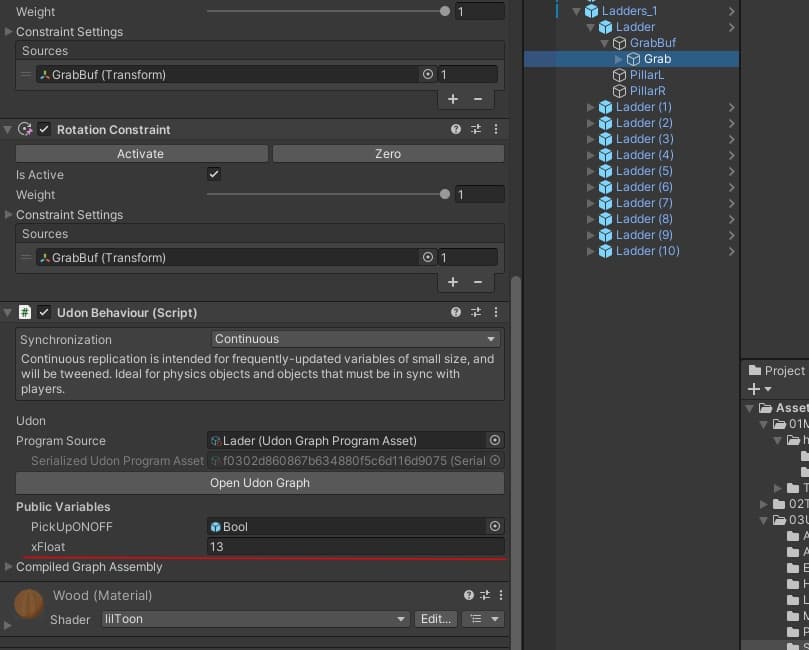Disable the Udon Behaviour script checkbox
Viewport: 809px width, 650px height.
44,313
